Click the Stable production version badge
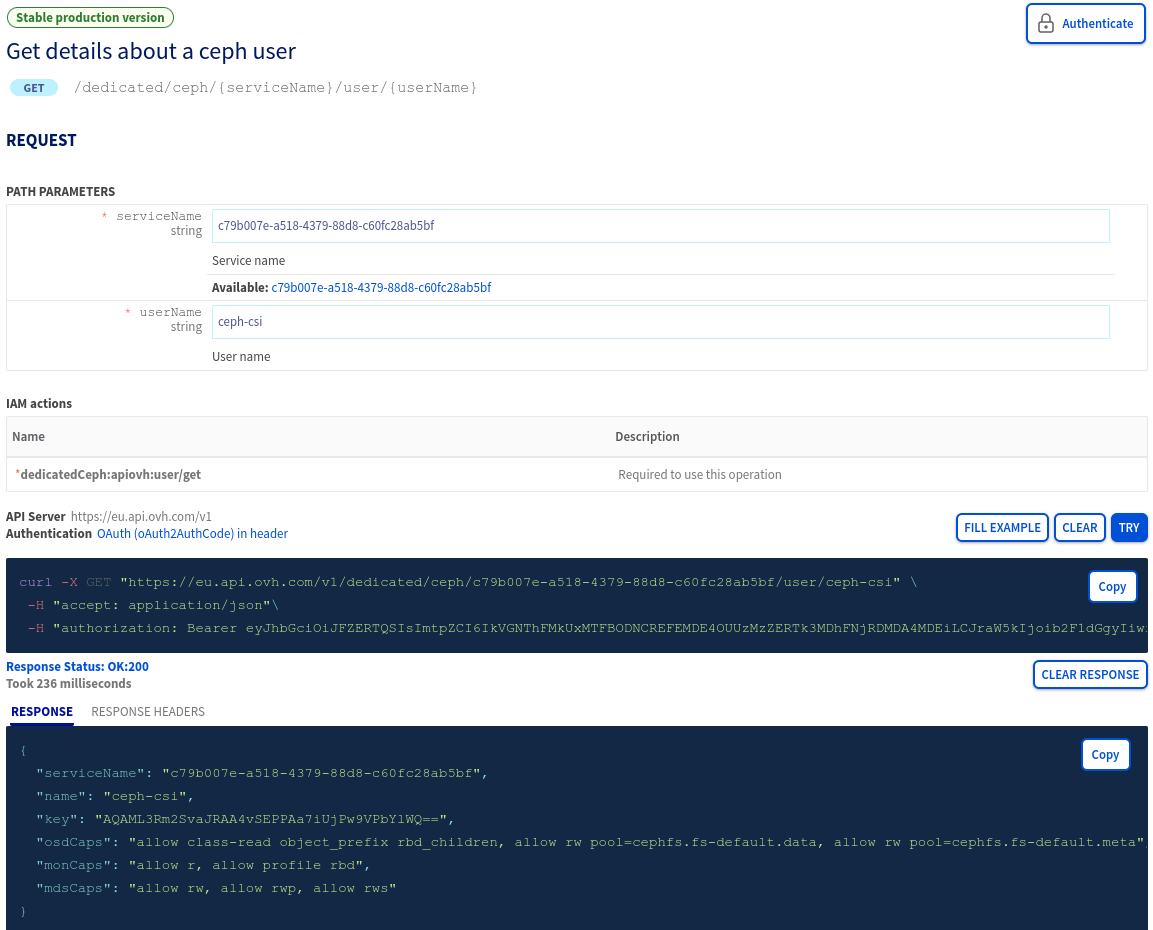The image size is (1153, 930). tap(90, 17)
